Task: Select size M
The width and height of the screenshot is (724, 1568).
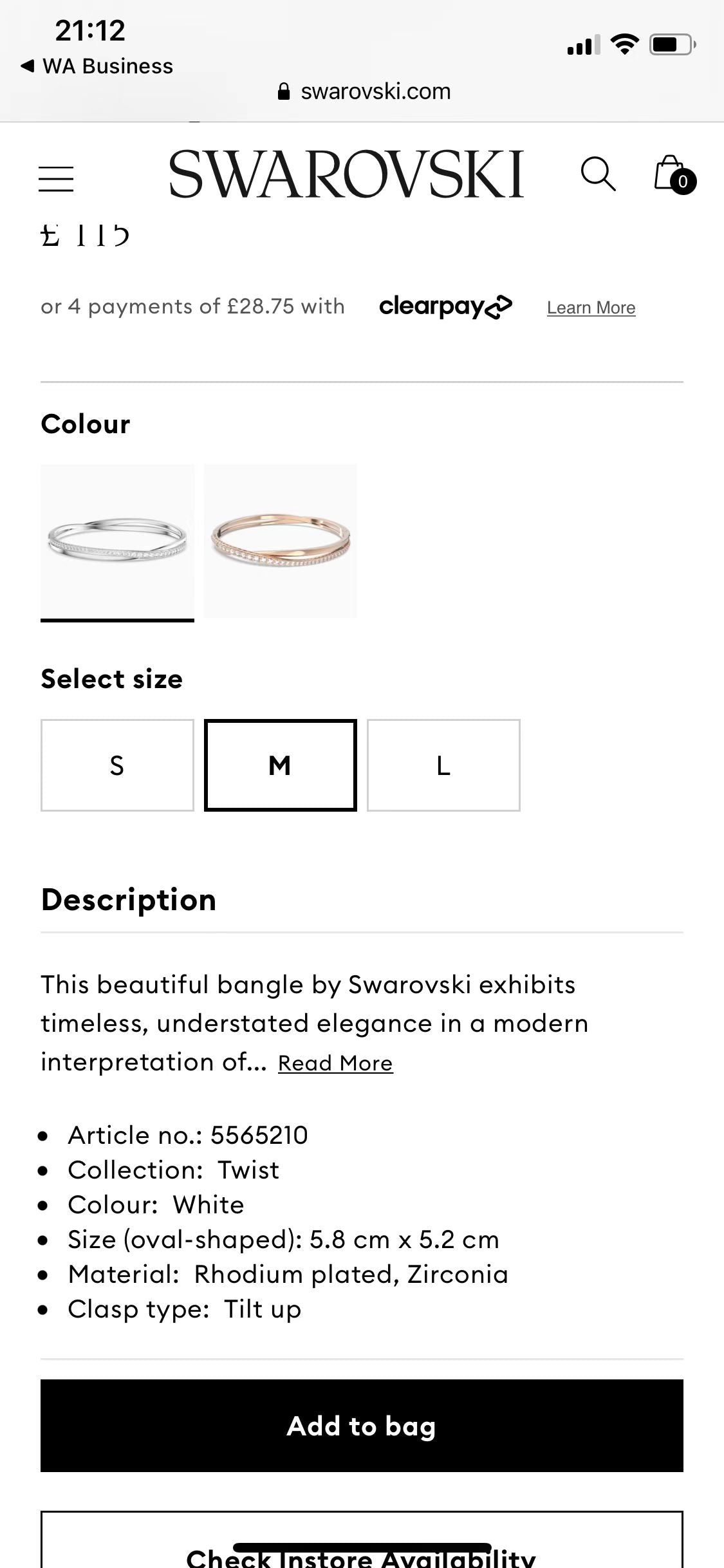Action: (280, 765)
